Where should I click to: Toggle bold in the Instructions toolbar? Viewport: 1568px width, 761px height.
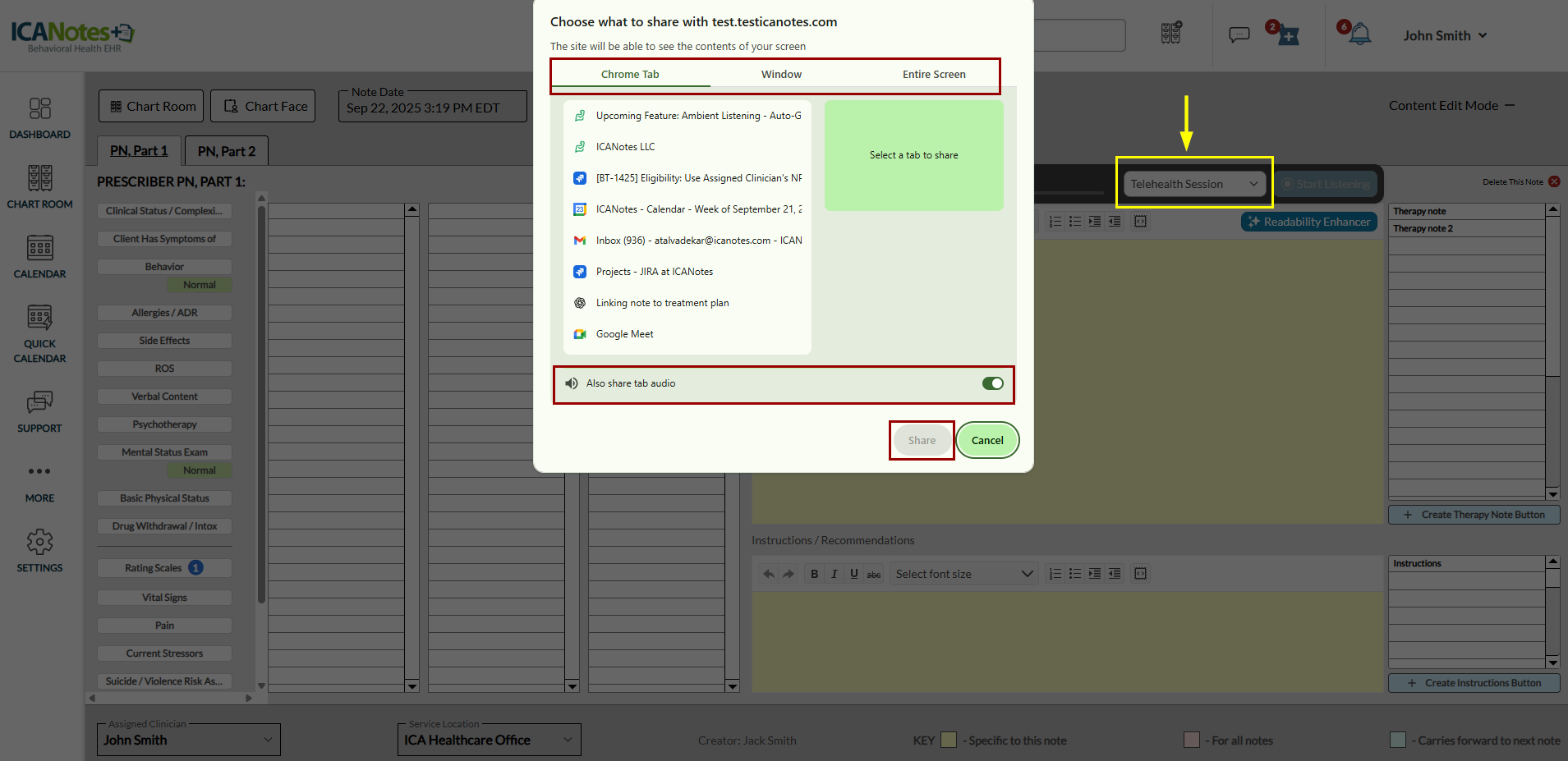coord(815,574)
